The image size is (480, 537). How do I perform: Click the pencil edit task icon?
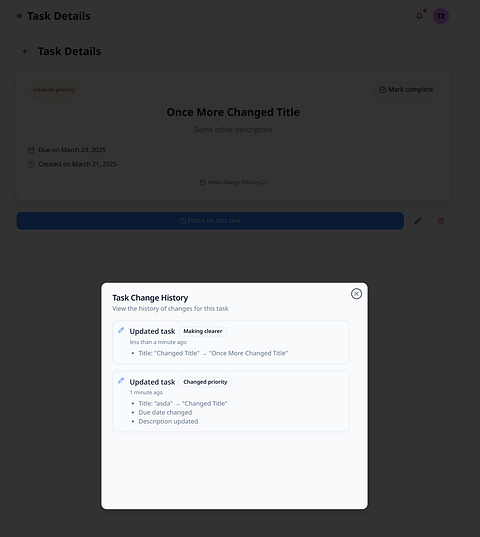tap(418, 221)
